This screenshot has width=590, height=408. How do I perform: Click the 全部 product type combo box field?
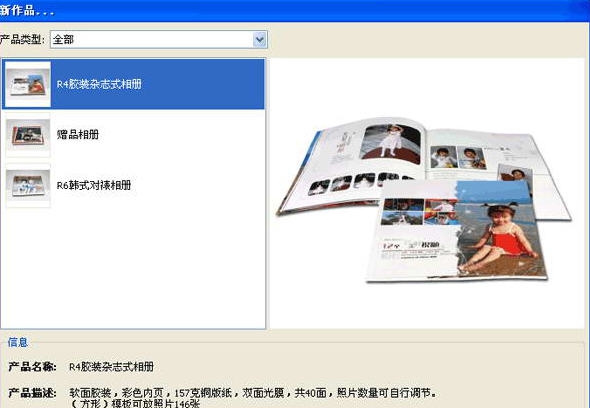158,40
